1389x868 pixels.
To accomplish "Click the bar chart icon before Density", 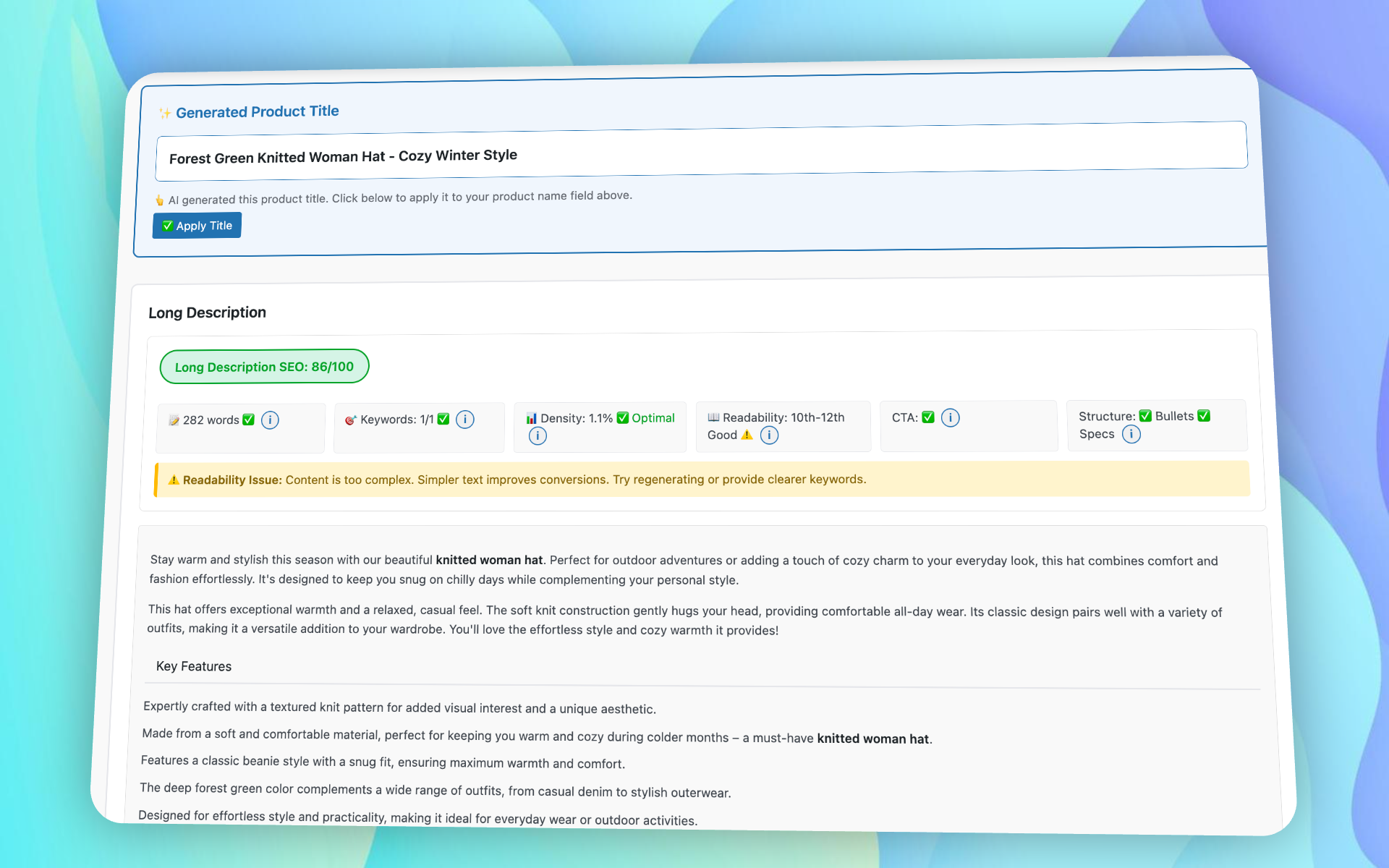I will (531, 418).
